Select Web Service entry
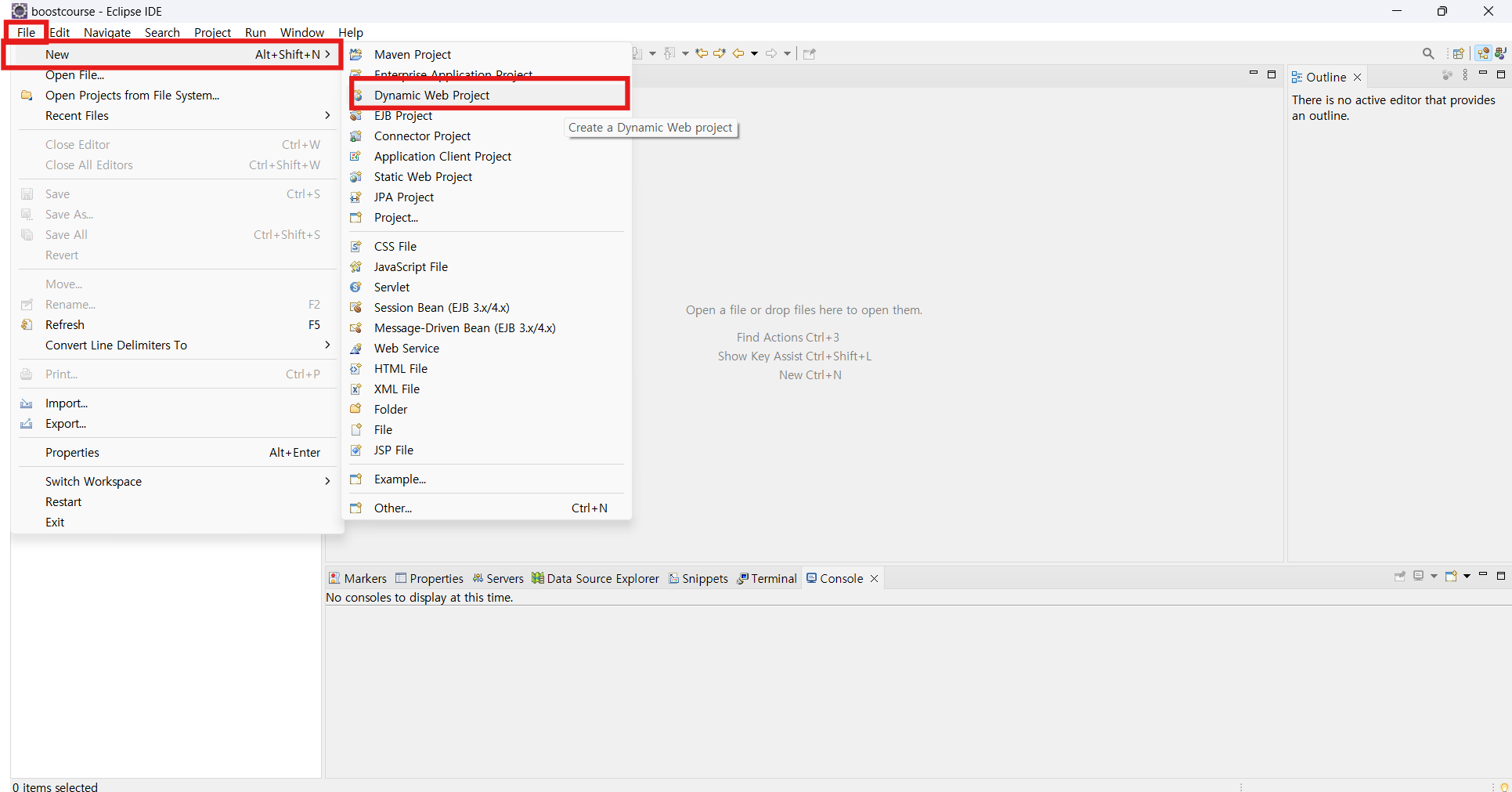The height and width of the screenshot is (792, 1512). coord(486,348)
